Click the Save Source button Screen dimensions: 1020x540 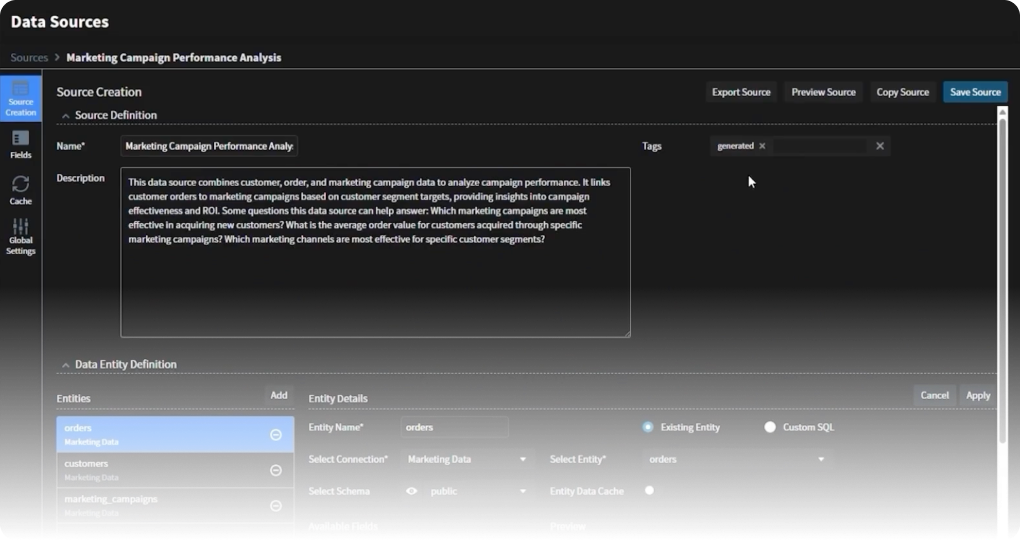974,92
